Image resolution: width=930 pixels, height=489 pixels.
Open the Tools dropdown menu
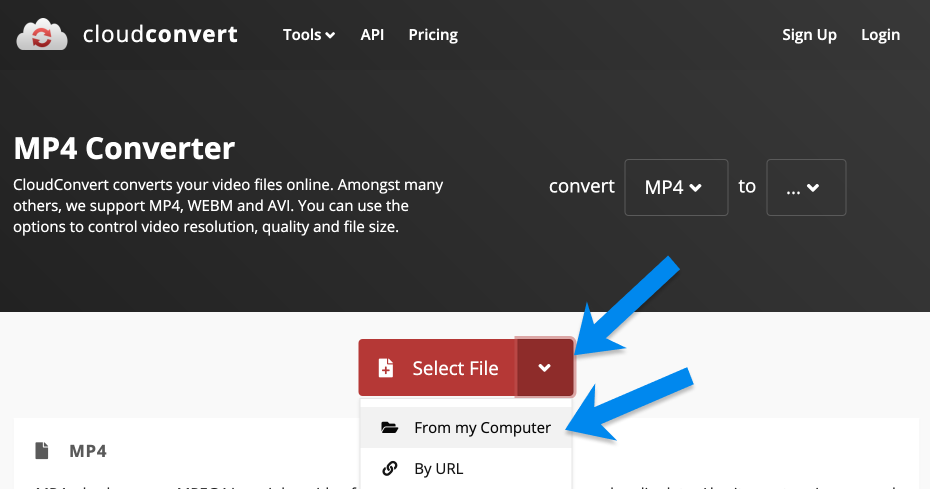[308, 35]
